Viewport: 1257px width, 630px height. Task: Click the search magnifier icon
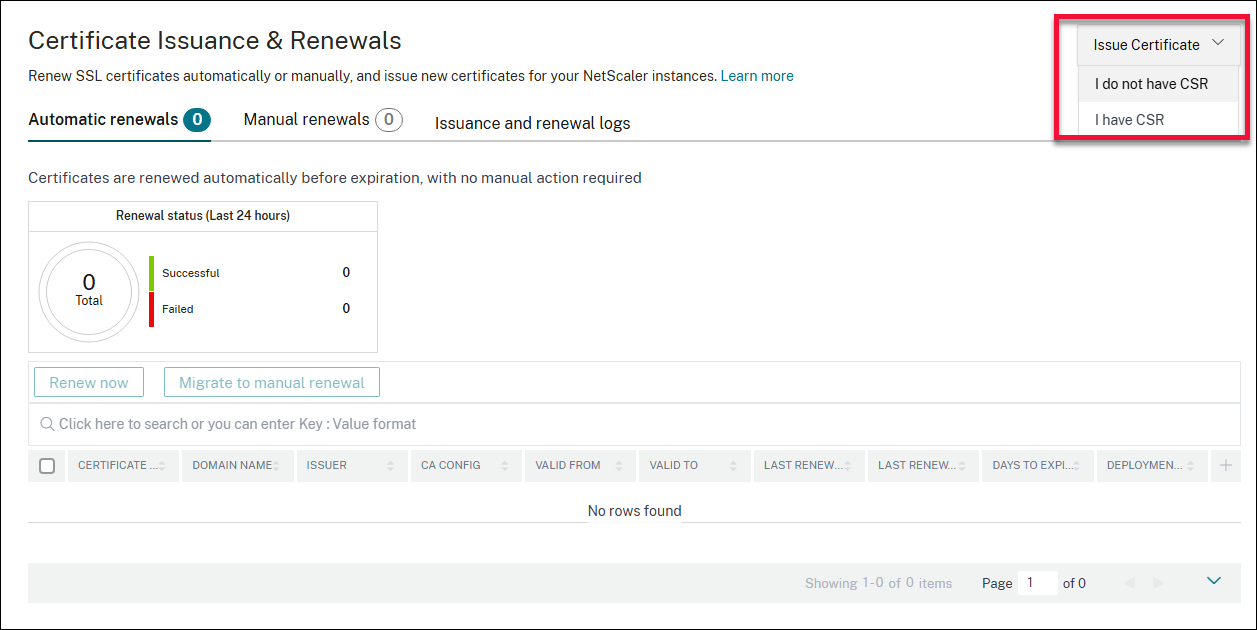tap(47, 423)
